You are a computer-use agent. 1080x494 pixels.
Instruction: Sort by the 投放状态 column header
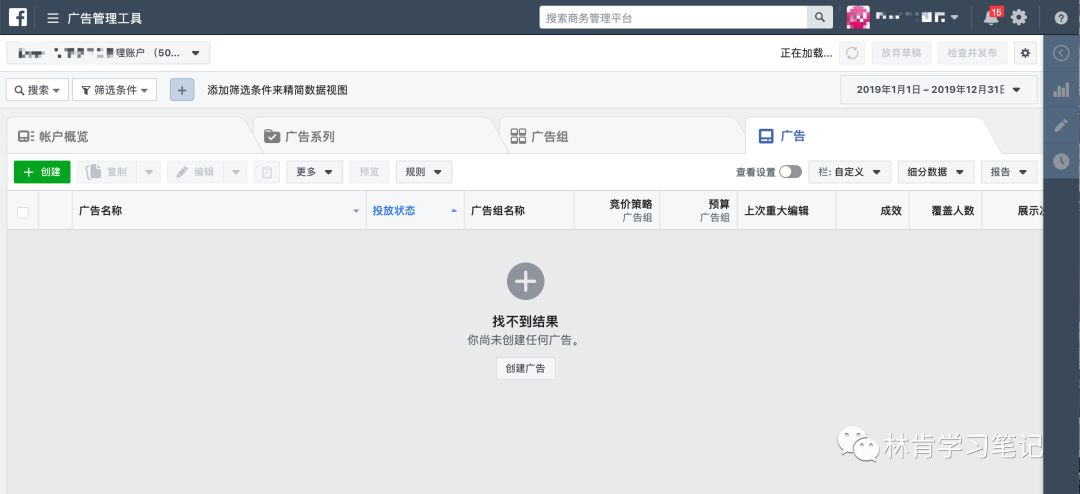click(415, 211)
